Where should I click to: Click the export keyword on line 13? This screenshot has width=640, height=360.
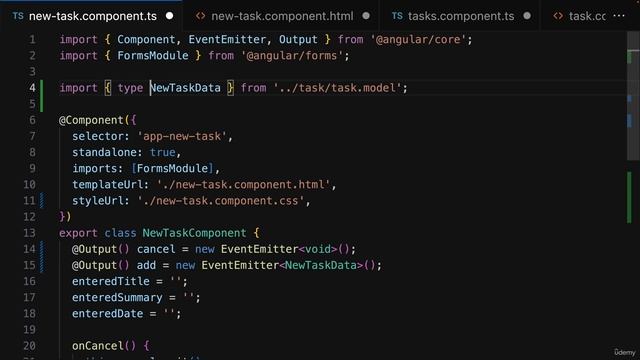[x=78, y=233]
